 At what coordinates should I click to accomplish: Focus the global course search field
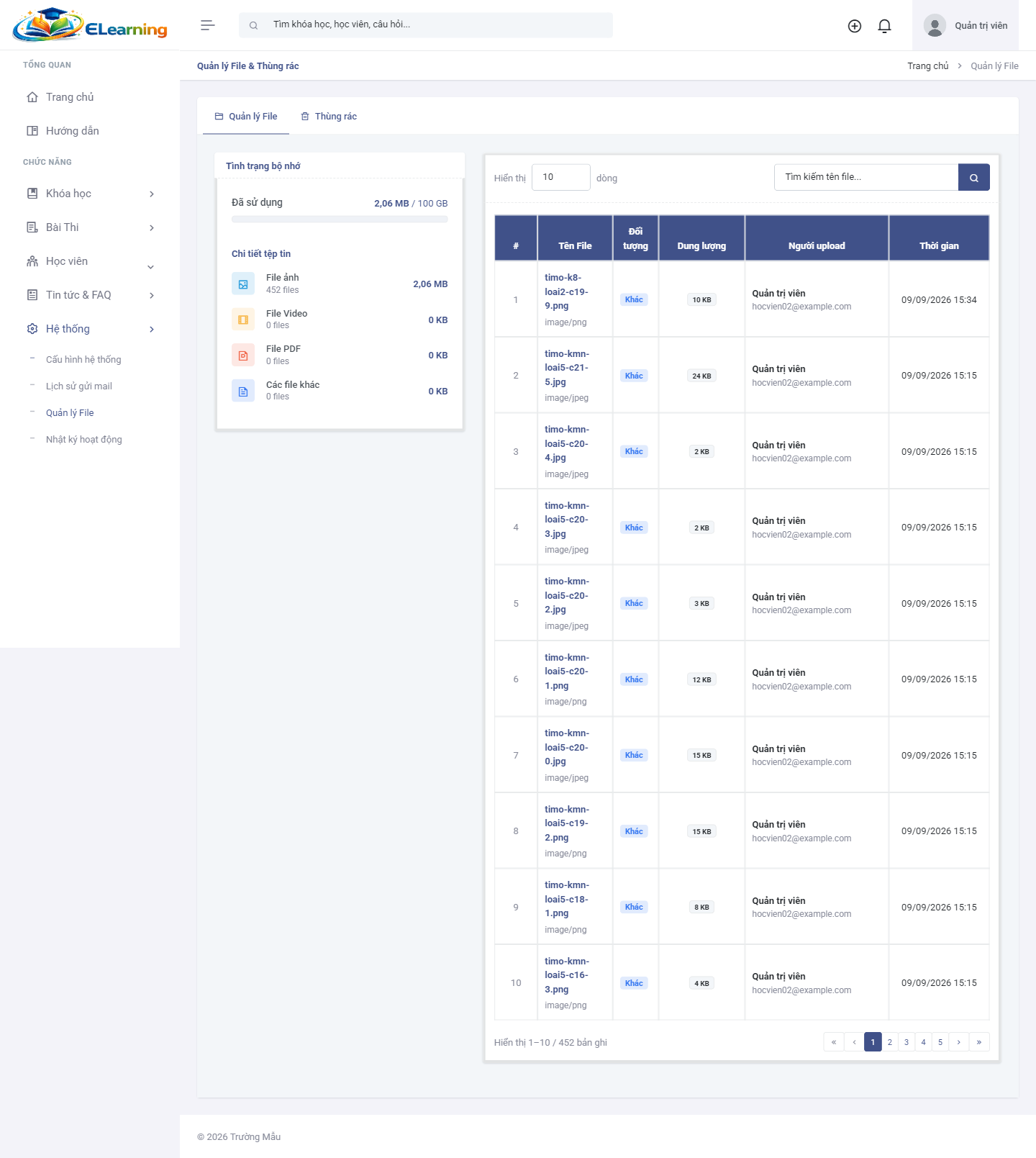pos(426,25)
